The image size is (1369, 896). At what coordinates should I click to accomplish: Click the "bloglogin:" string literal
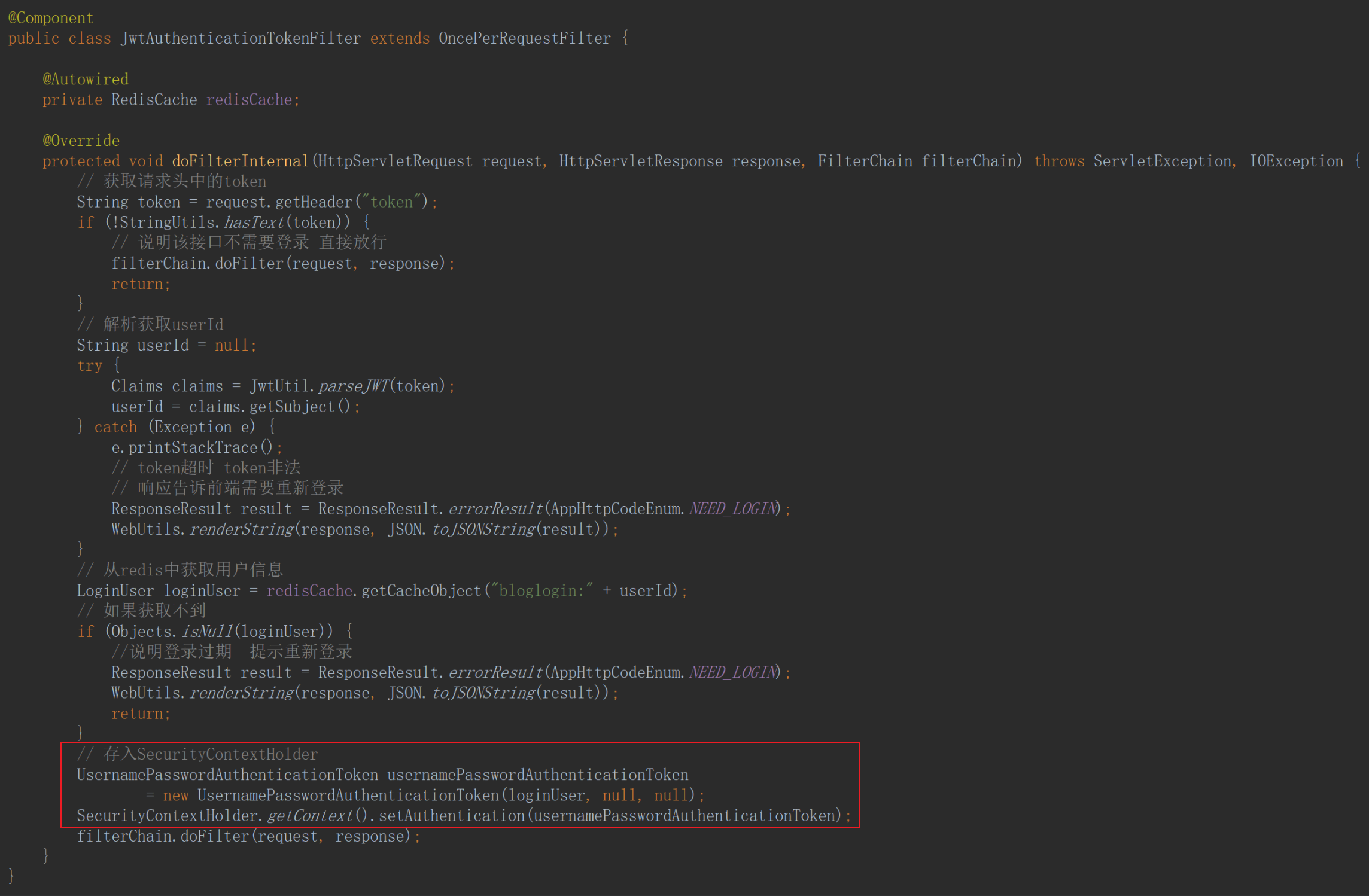[541, 590]
